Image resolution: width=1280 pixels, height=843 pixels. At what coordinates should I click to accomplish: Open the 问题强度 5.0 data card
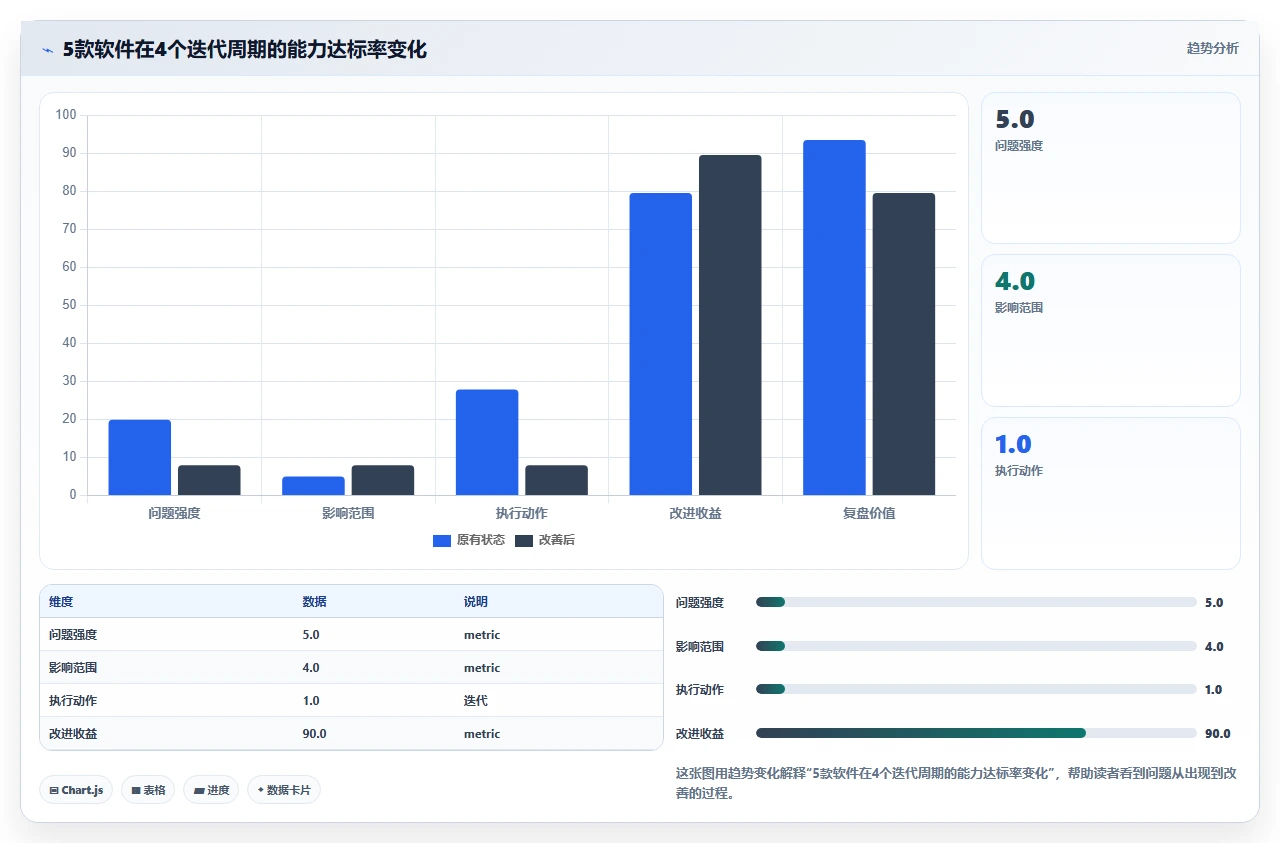1111,168
